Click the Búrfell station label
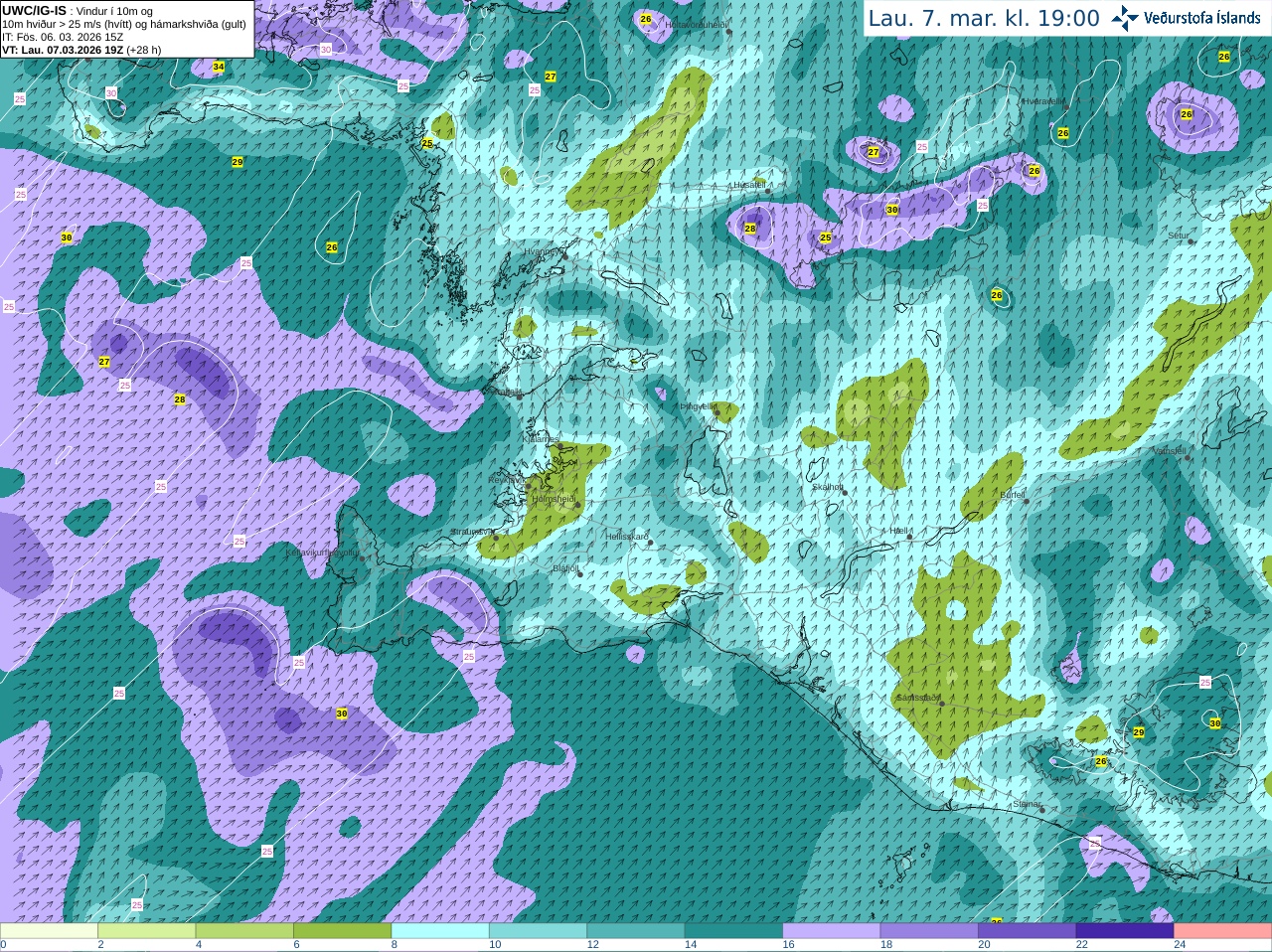The height and width of the screenshot is (952, 1272). [1013, 494]
